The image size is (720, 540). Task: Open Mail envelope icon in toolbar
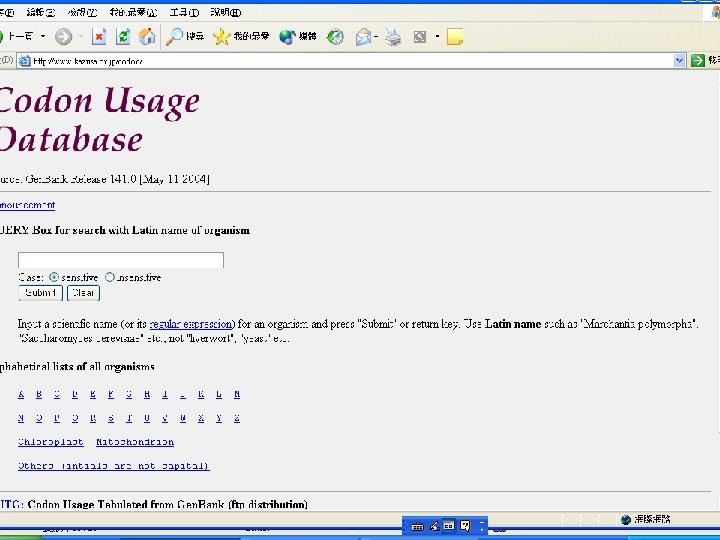(363, 36)
